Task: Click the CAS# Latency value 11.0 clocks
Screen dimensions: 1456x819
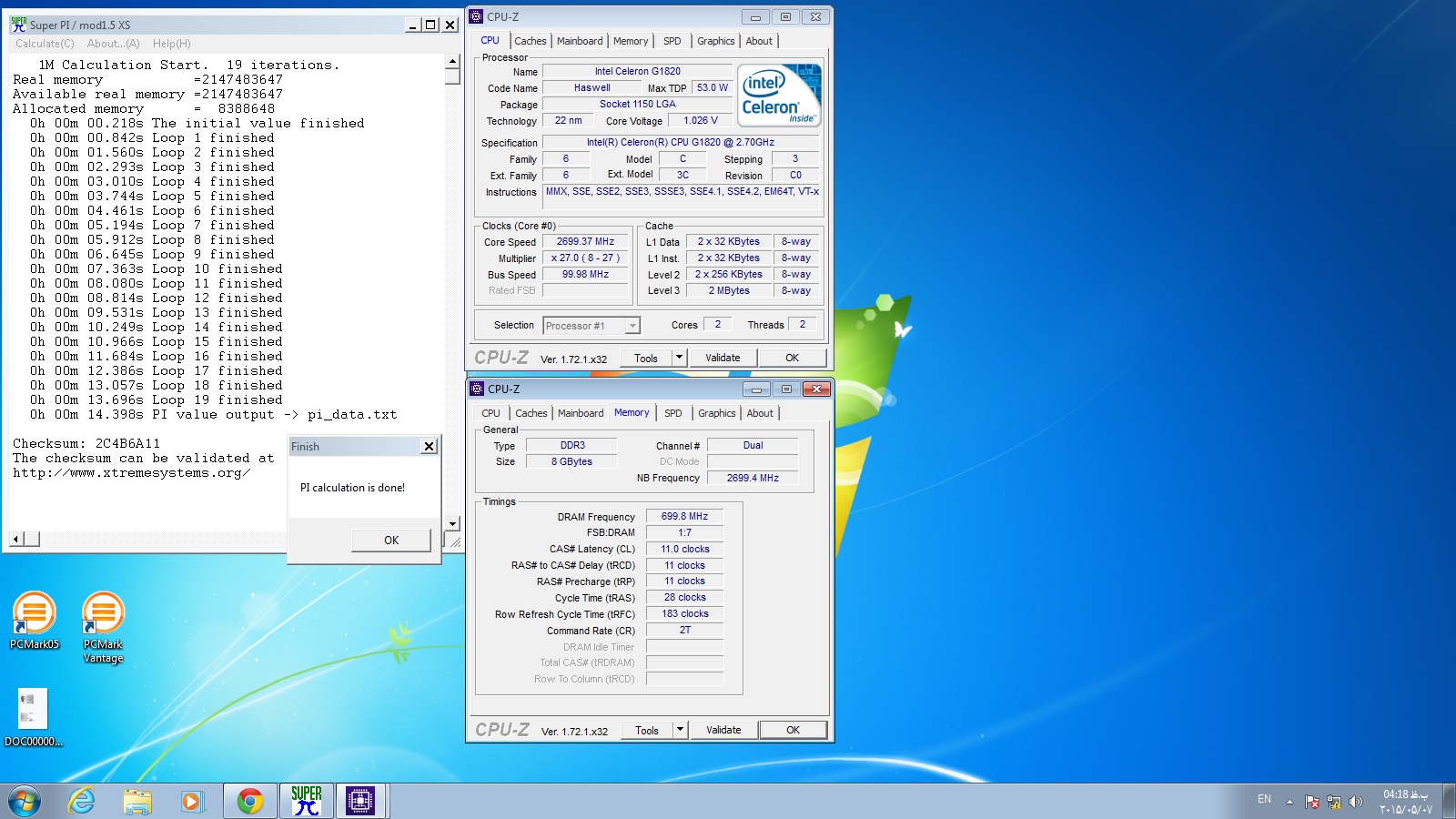Action: click(684, 549)
